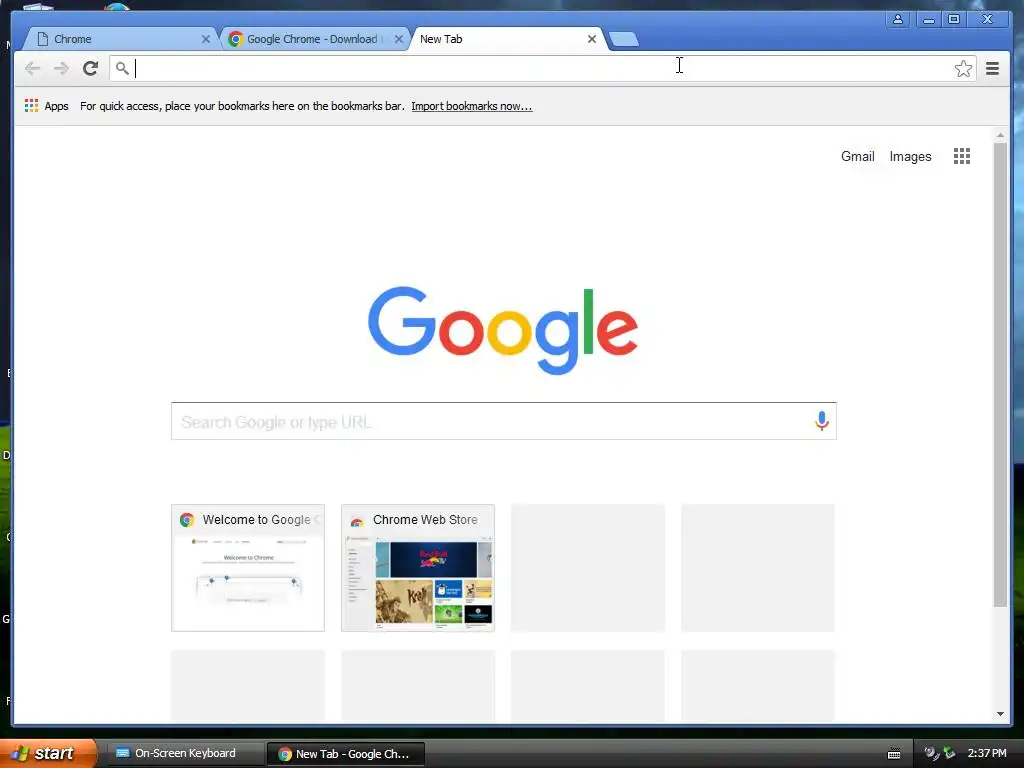
Task: Click the Forward navigation arrow
Action: click(61, 69)
